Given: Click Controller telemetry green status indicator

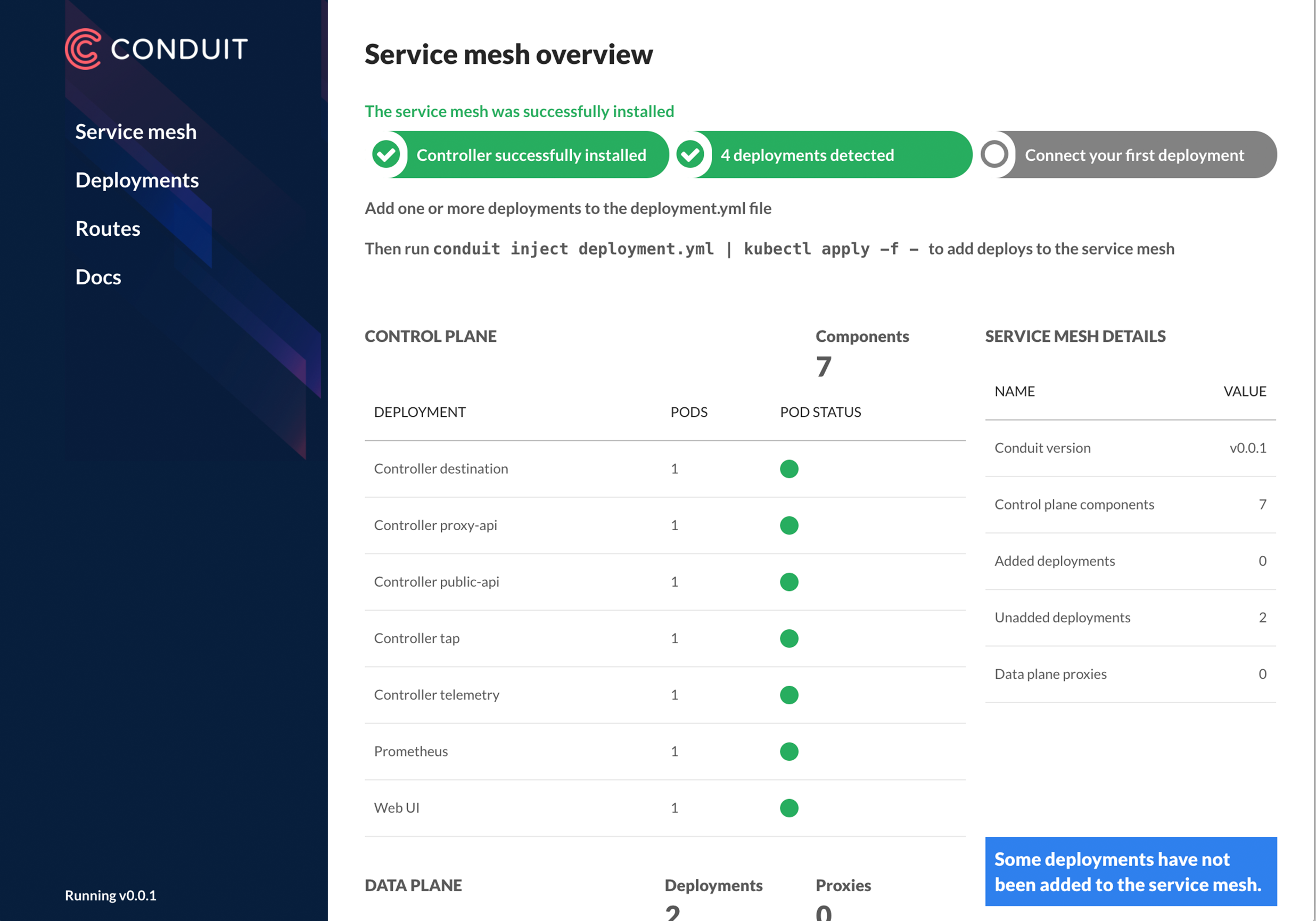Looking at the screenshot, I should (788, 695).
